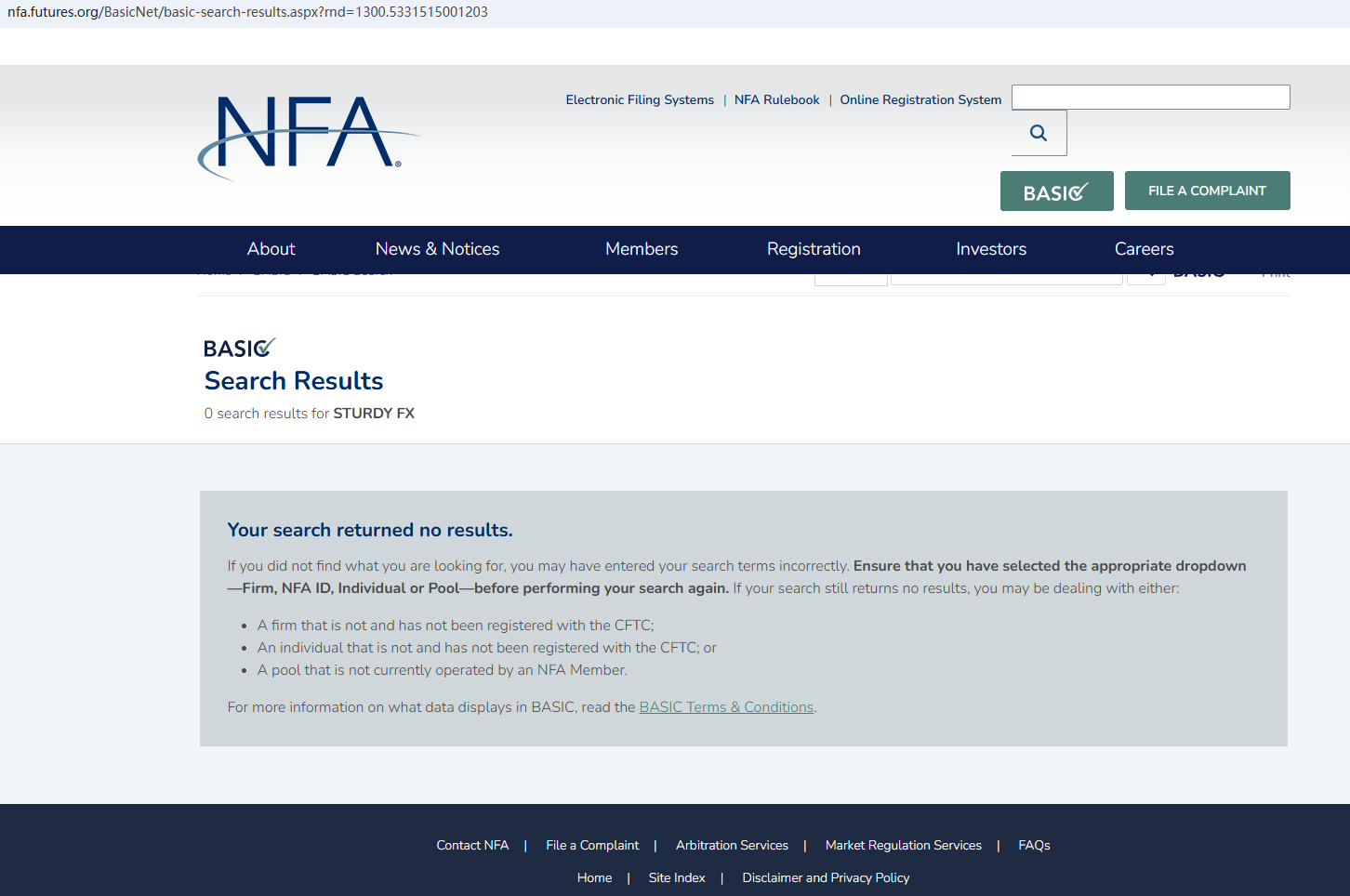
Task: Click the BASIC logo above Search Results
Action: (240, 348)
